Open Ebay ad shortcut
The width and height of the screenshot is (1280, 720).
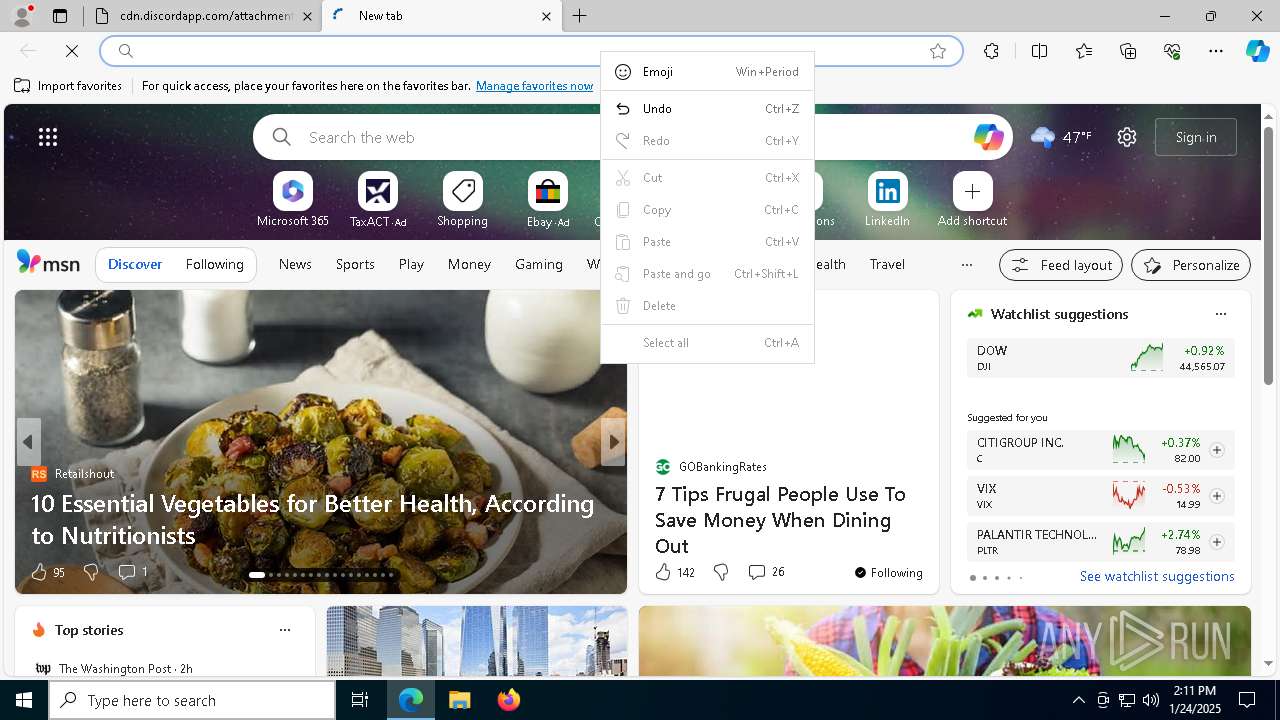tap(548, 200)
